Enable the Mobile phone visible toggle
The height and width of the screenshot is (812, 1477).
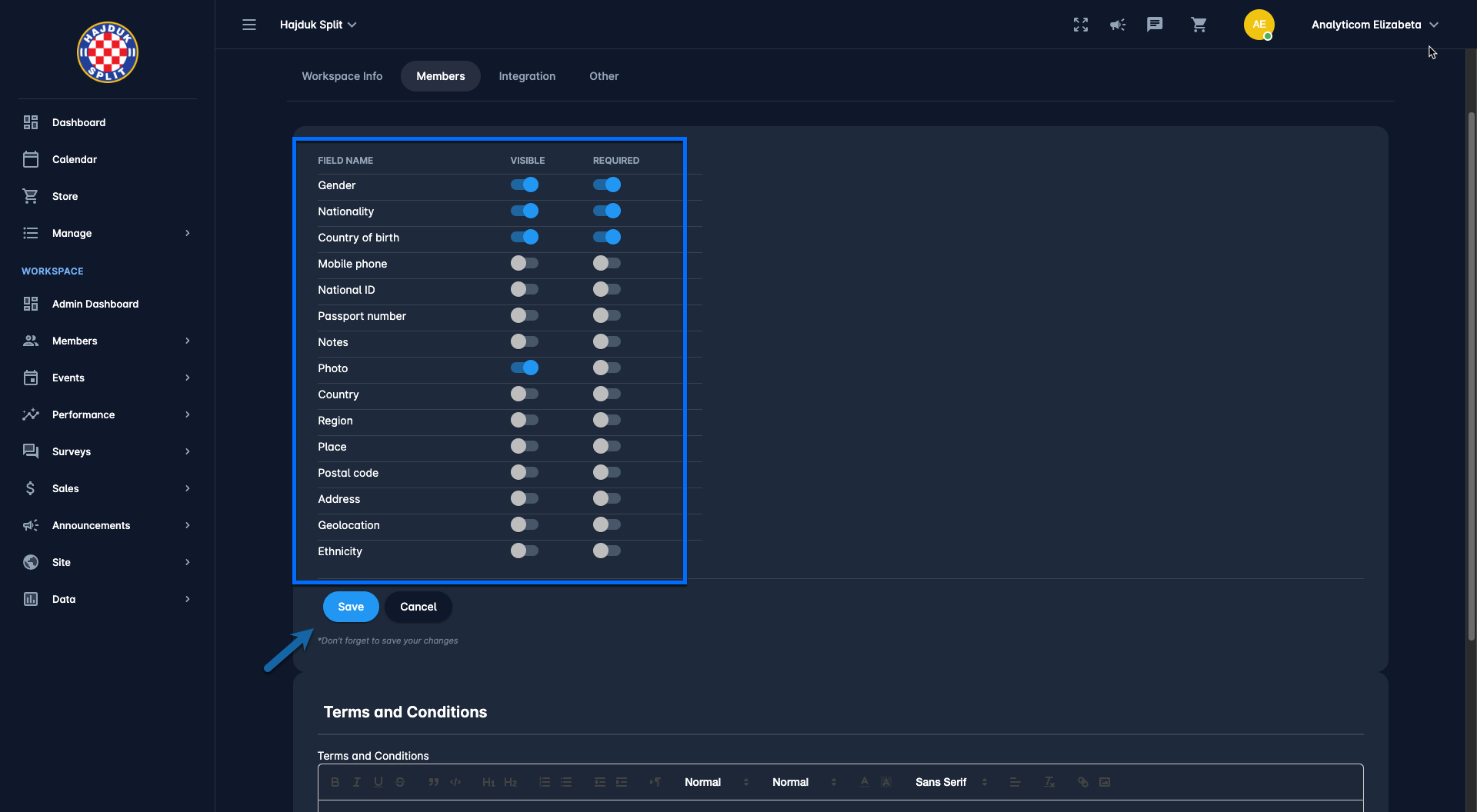click(525, 264)
